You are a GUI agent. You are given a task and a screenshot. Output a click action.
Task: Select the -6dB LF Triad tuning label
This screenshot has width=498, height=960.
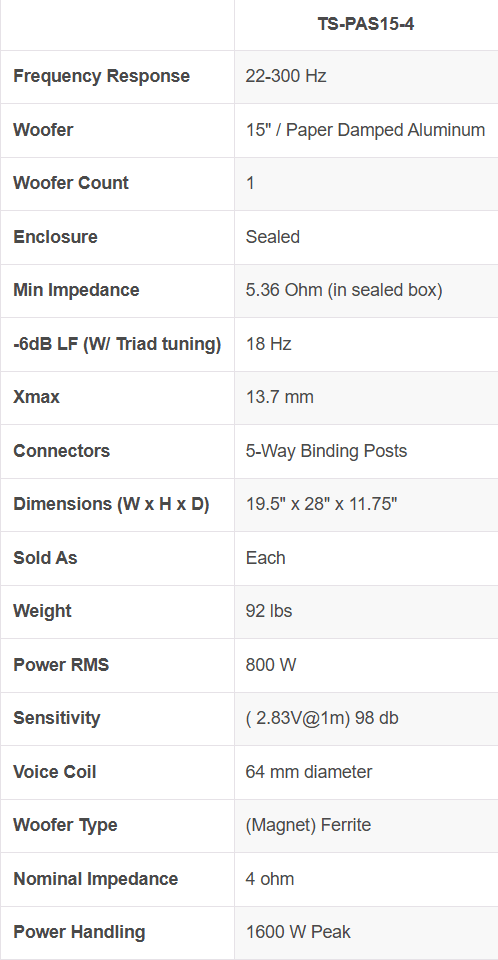(117, 344)
